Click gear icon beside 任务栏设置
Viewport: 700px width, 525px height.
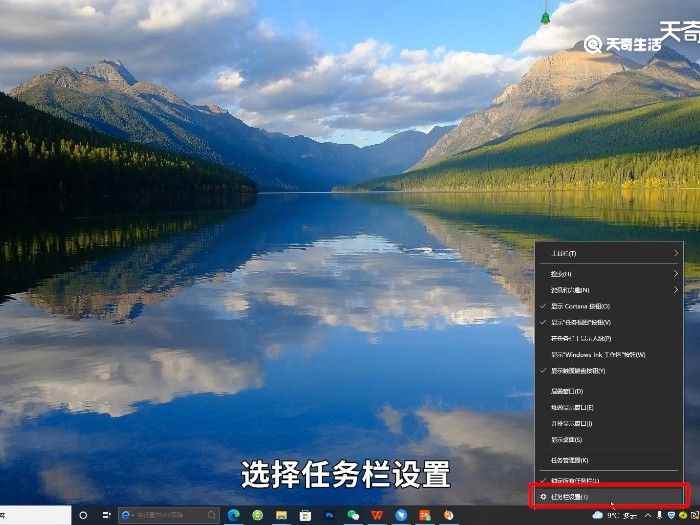(543, 496)
